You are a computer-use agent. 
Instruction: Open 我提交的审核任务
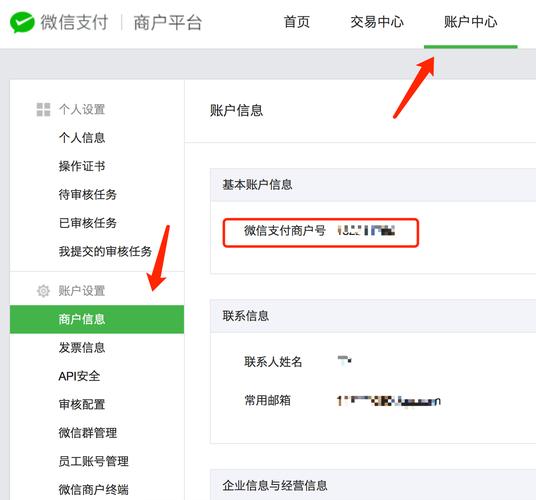coord(105,251)
